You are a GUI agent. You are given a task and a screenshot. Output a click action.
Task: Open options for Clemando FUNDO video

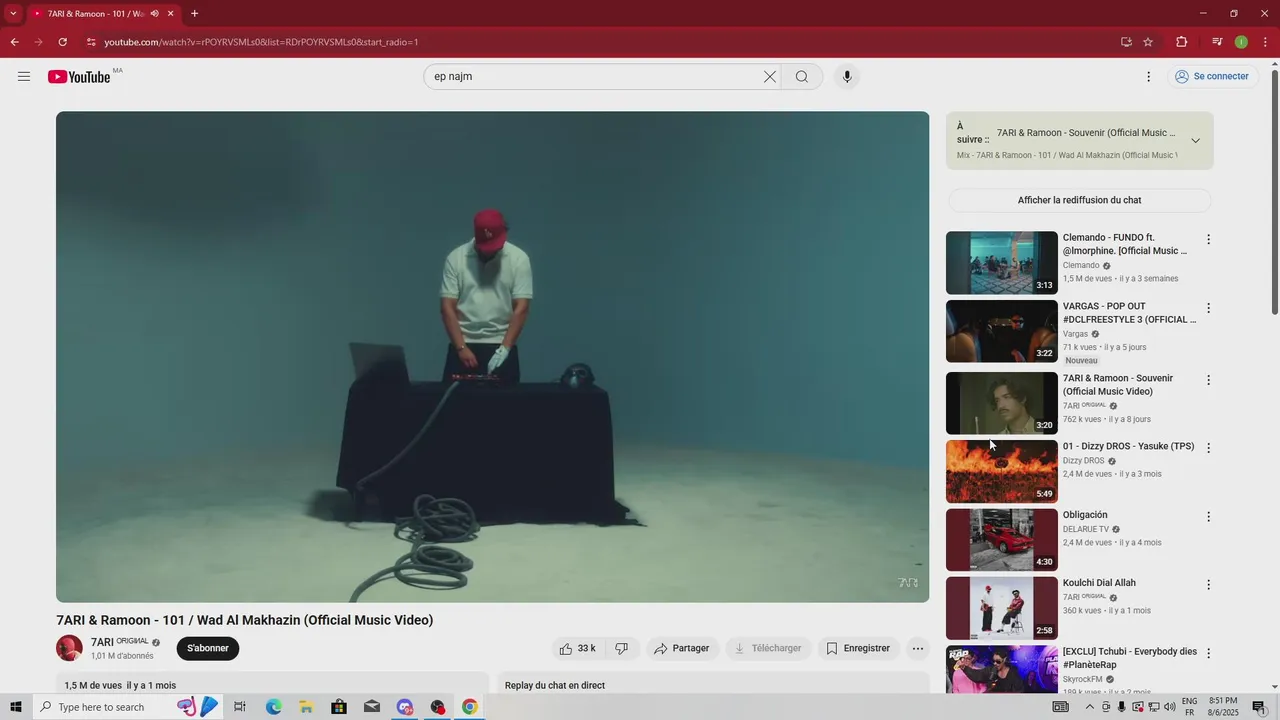click(1208, 240)
